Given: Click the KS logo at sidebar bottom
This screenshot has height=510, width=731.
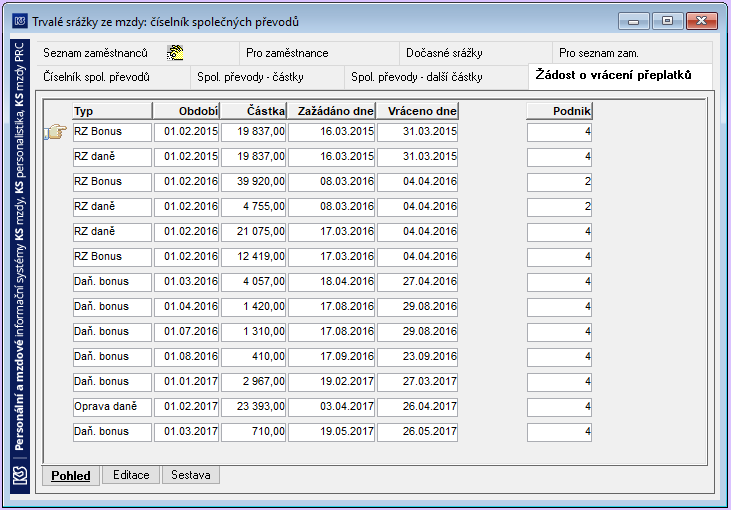Looking at the screenshot, I should pyautogui.click(x=20, y=476).
